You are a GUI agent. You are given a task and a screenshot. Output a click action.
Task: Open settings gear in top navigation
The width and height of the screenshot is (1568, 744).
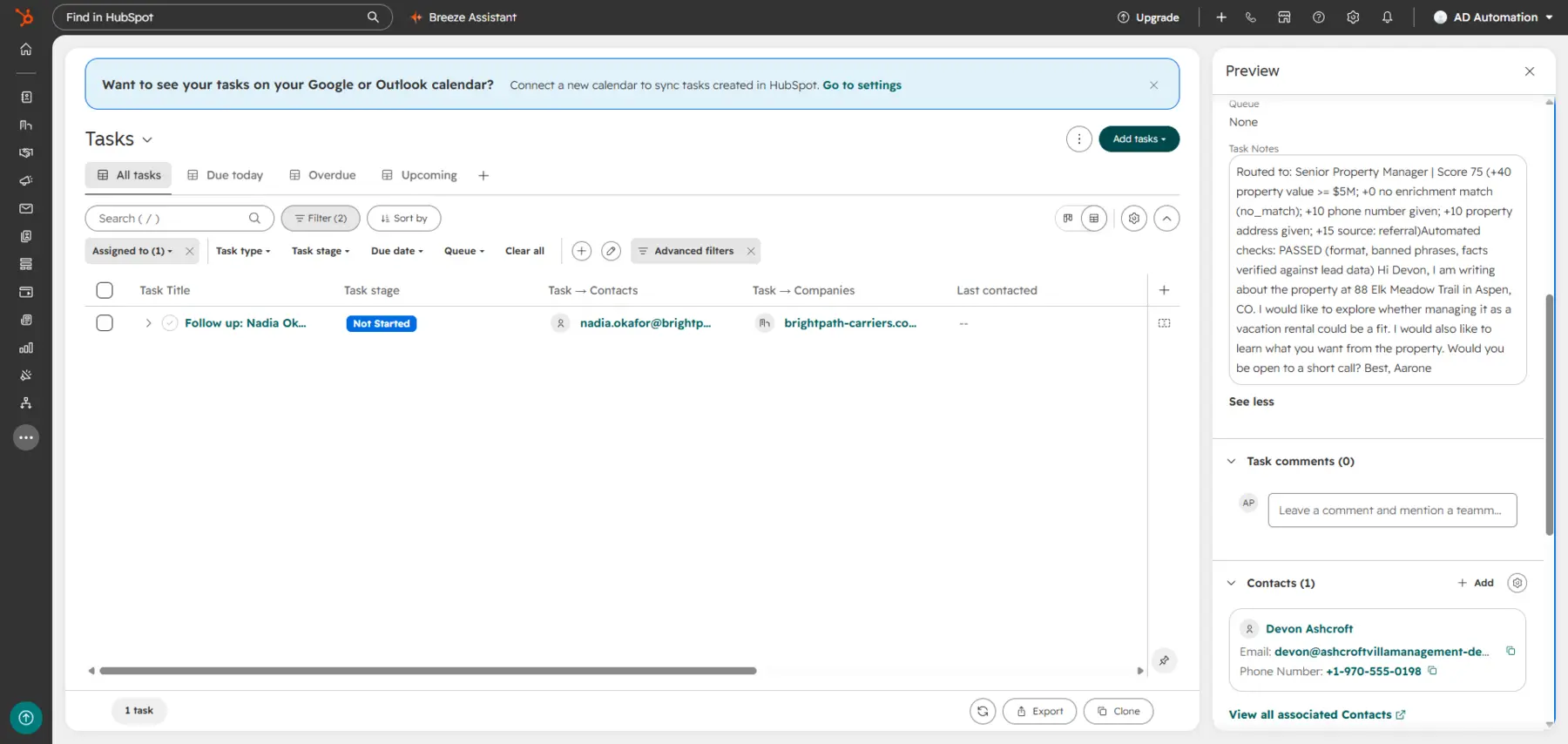point(1352,17)
